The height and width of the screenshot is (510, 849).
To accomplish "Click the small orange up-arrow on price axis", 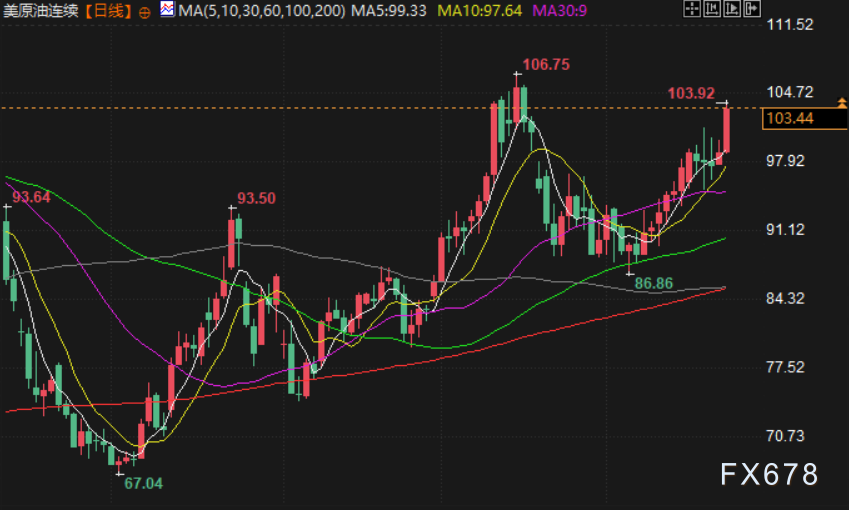I will coord(842,102).
